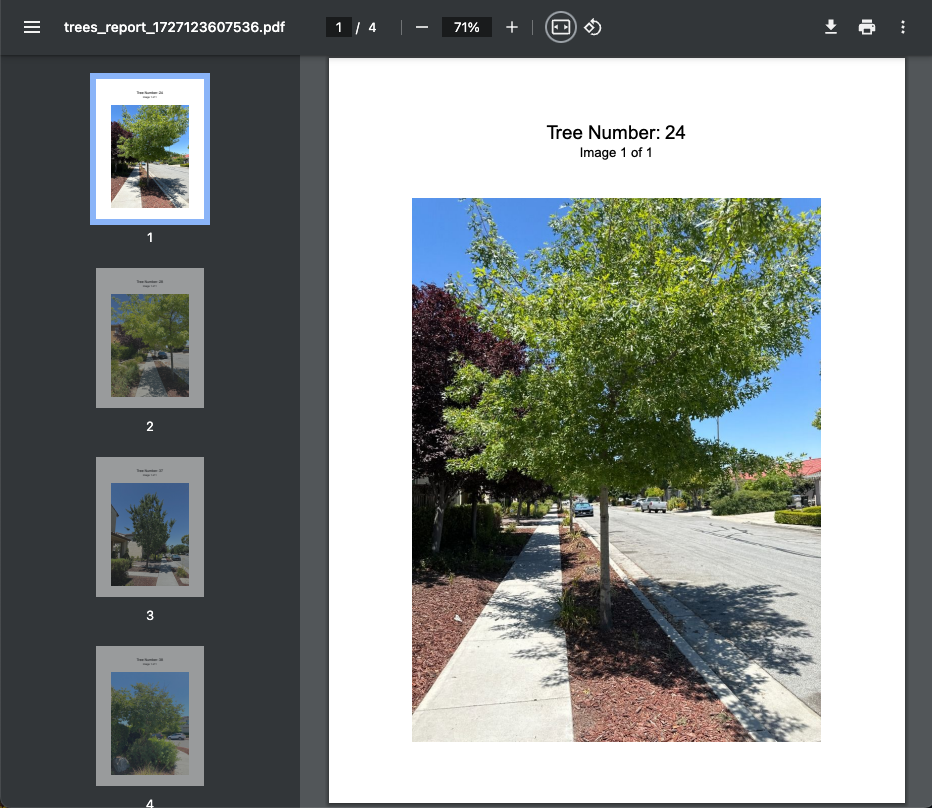Screen dimensions: 932x808
Task: Download the PDF file
Action: click(x=831, y=27)
